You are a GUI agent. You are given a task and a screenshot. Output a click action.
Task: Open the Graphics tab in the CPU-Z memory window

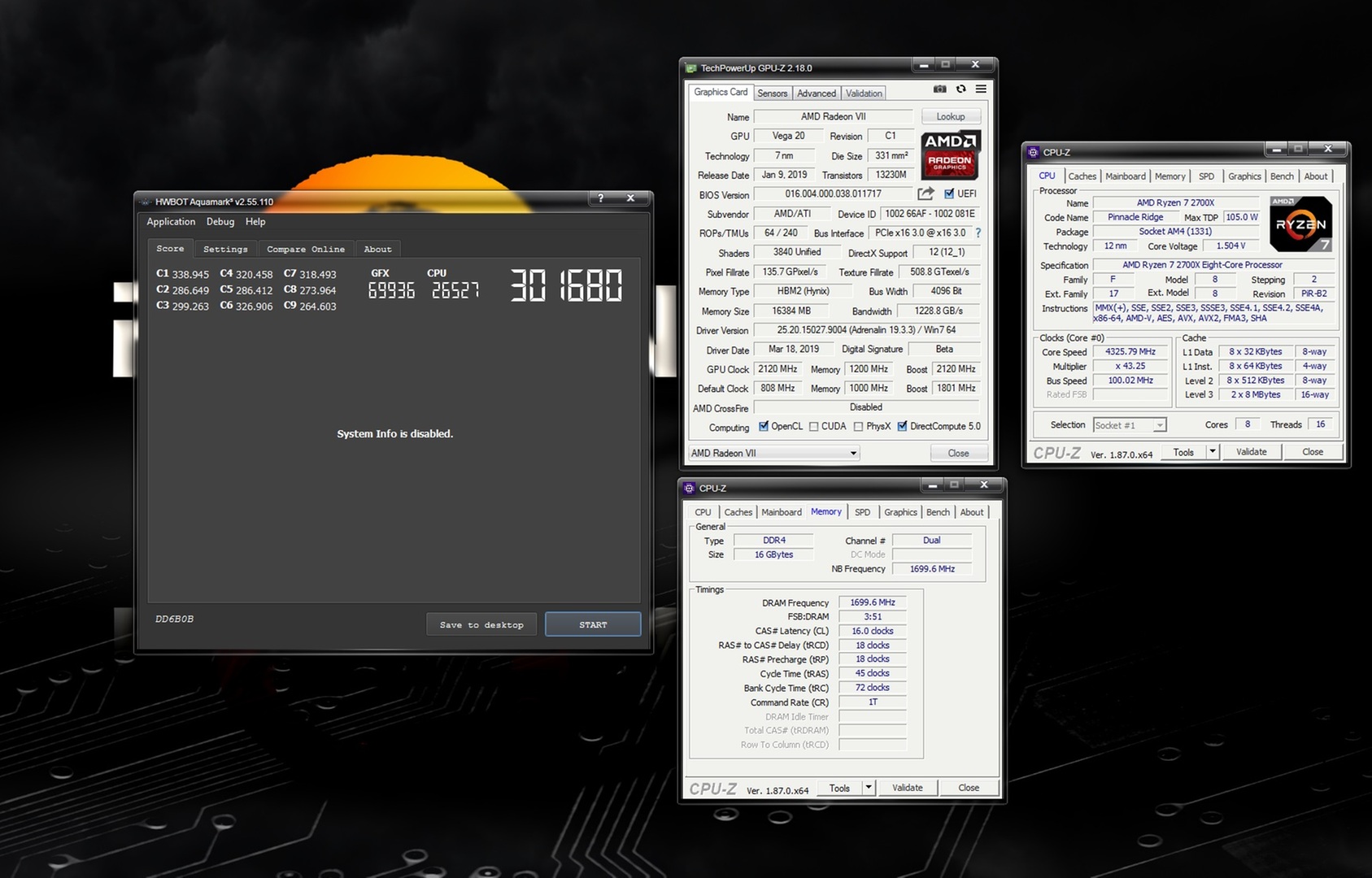pos(901,512)
